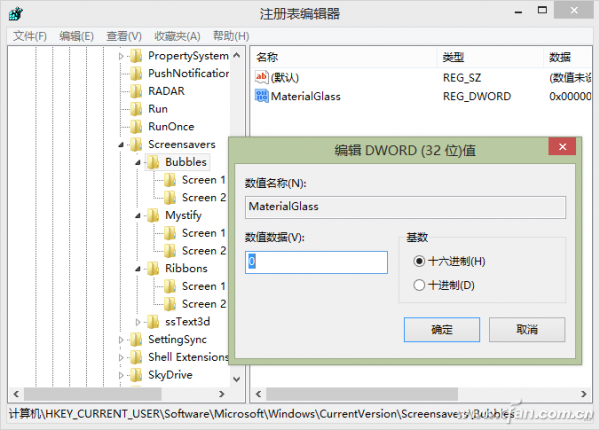
Task: Click values pane horizontal scrollbar left arrow
Action: [x=259, y=394]
